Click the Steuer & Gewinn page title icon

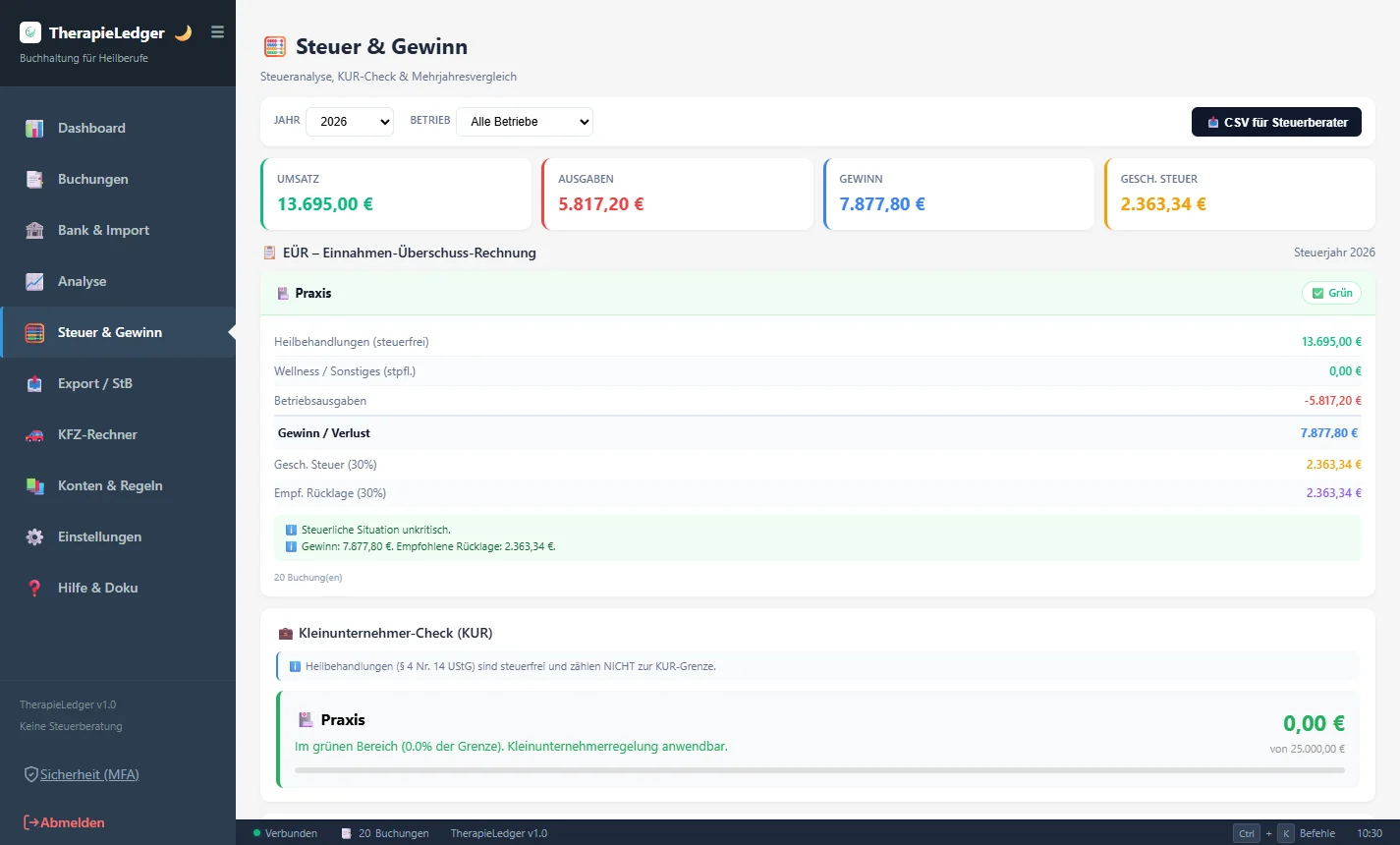coord(275,46)
